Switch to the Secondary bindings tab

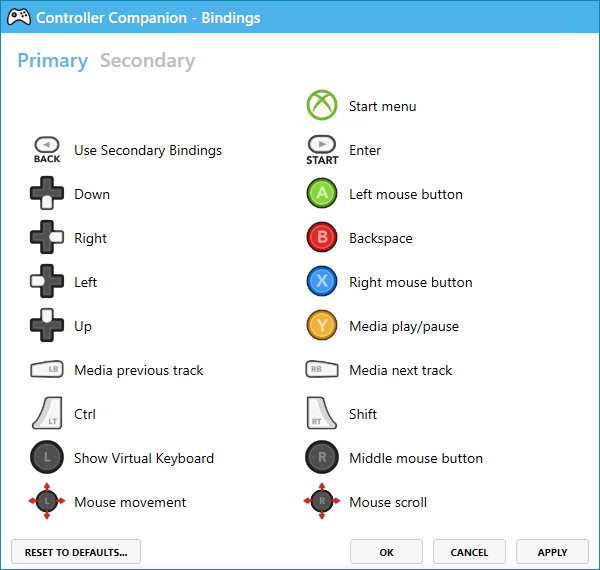[x=147, y=61]
